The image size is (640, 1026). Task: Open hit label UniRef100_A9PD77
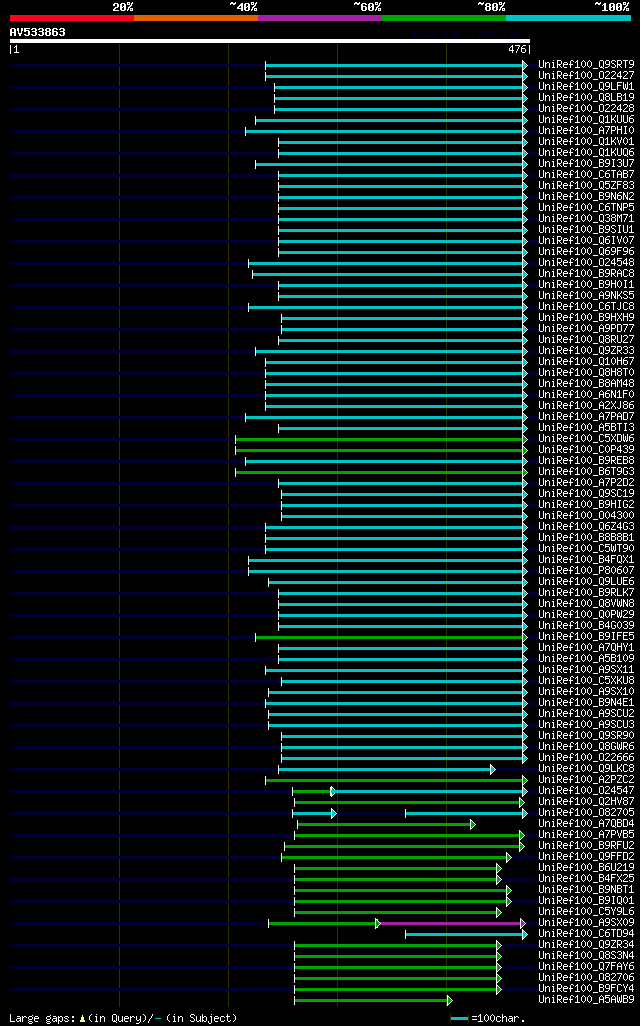(586, 328)
